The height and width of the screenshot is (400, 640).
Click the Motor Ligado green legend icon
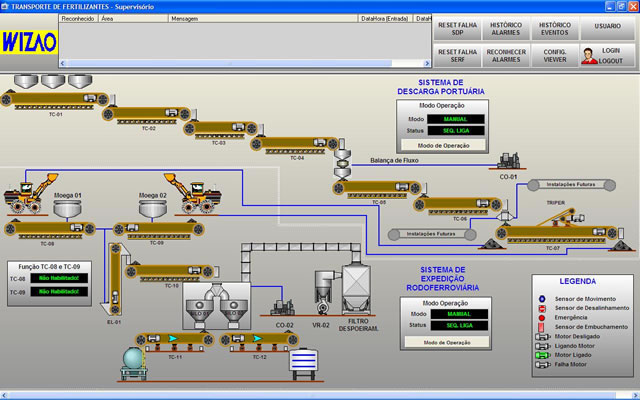(x=542, y=355)
